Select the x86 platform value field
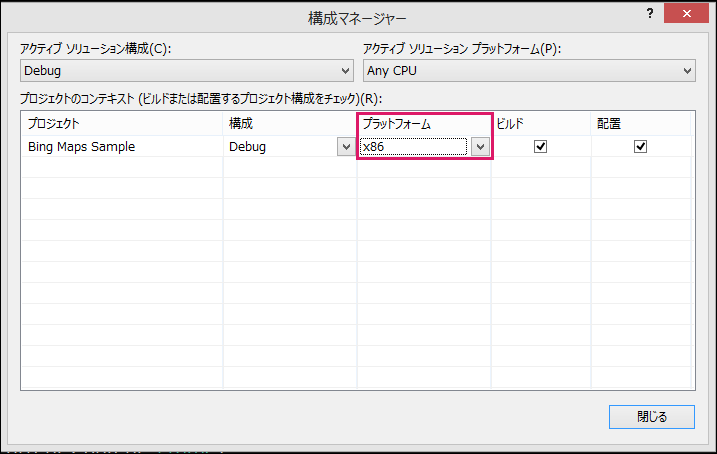Viewport: 717px width, 454px height. click(x=413, y=147)
